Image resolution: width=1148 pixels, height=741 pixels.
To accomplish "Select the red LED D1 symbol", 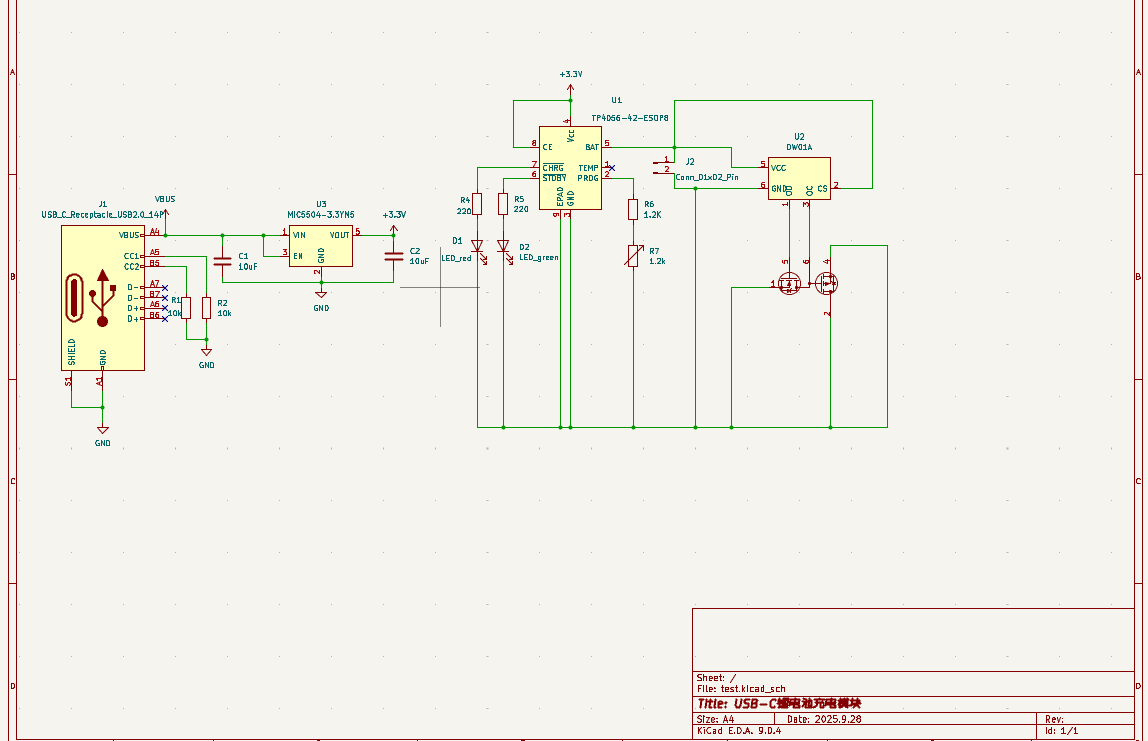I will pos(477,246).
